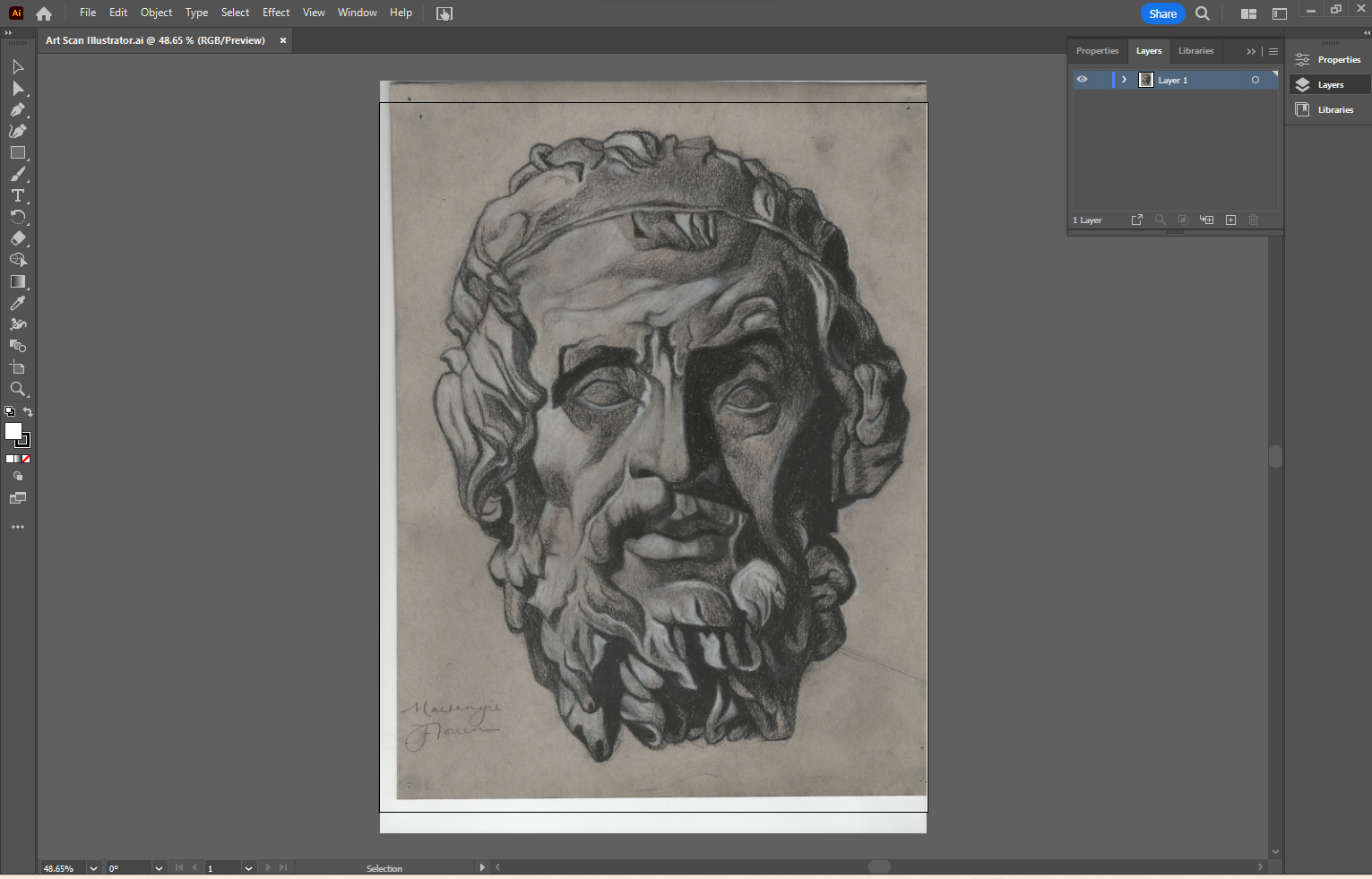Screen dimensions: 1372x879
Task: Select the Art Scan Illustrator.ai document tab
Action: 155,40
